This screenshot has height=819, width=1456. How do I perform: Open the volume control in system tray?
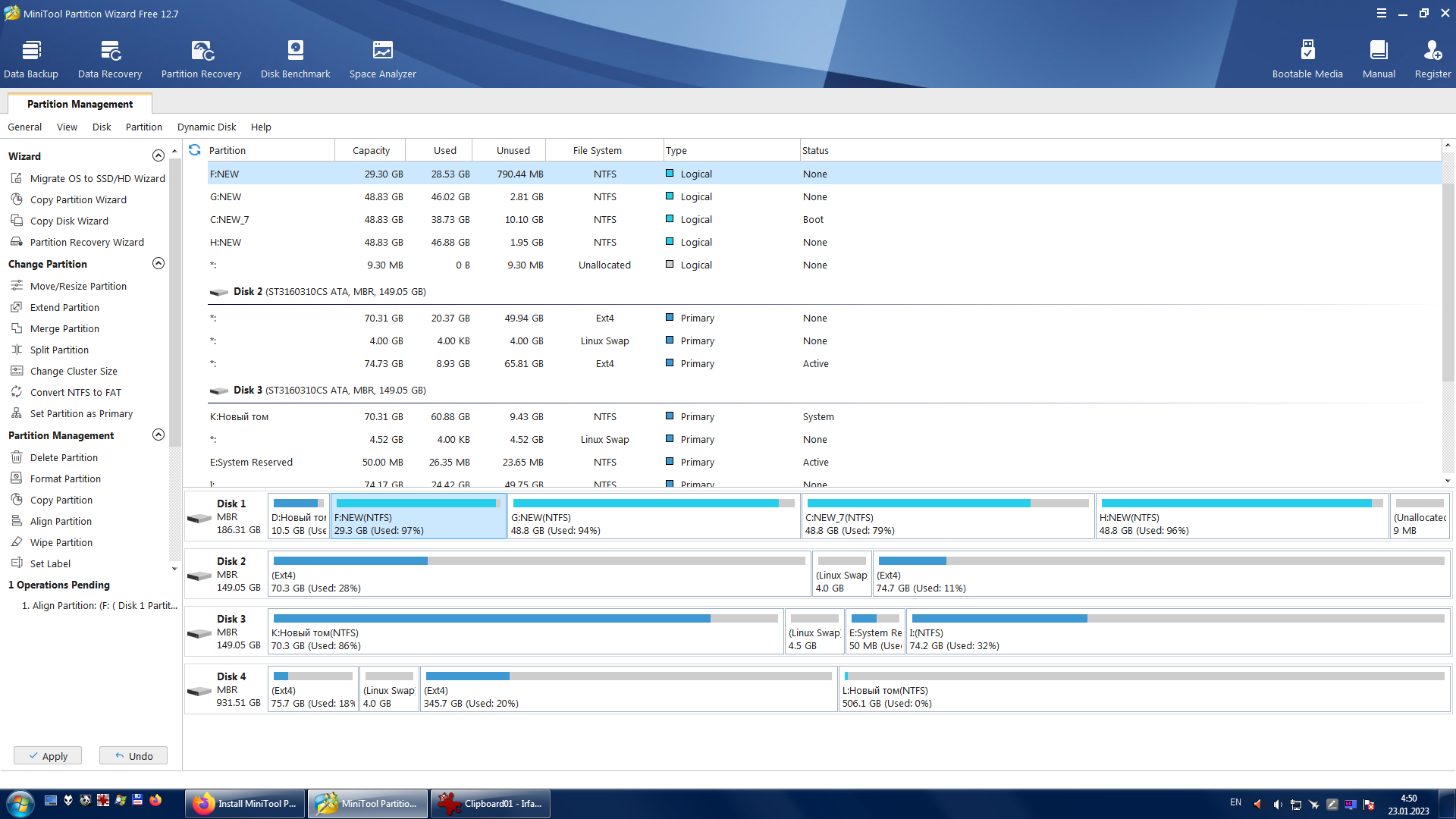coord(1278,804)
